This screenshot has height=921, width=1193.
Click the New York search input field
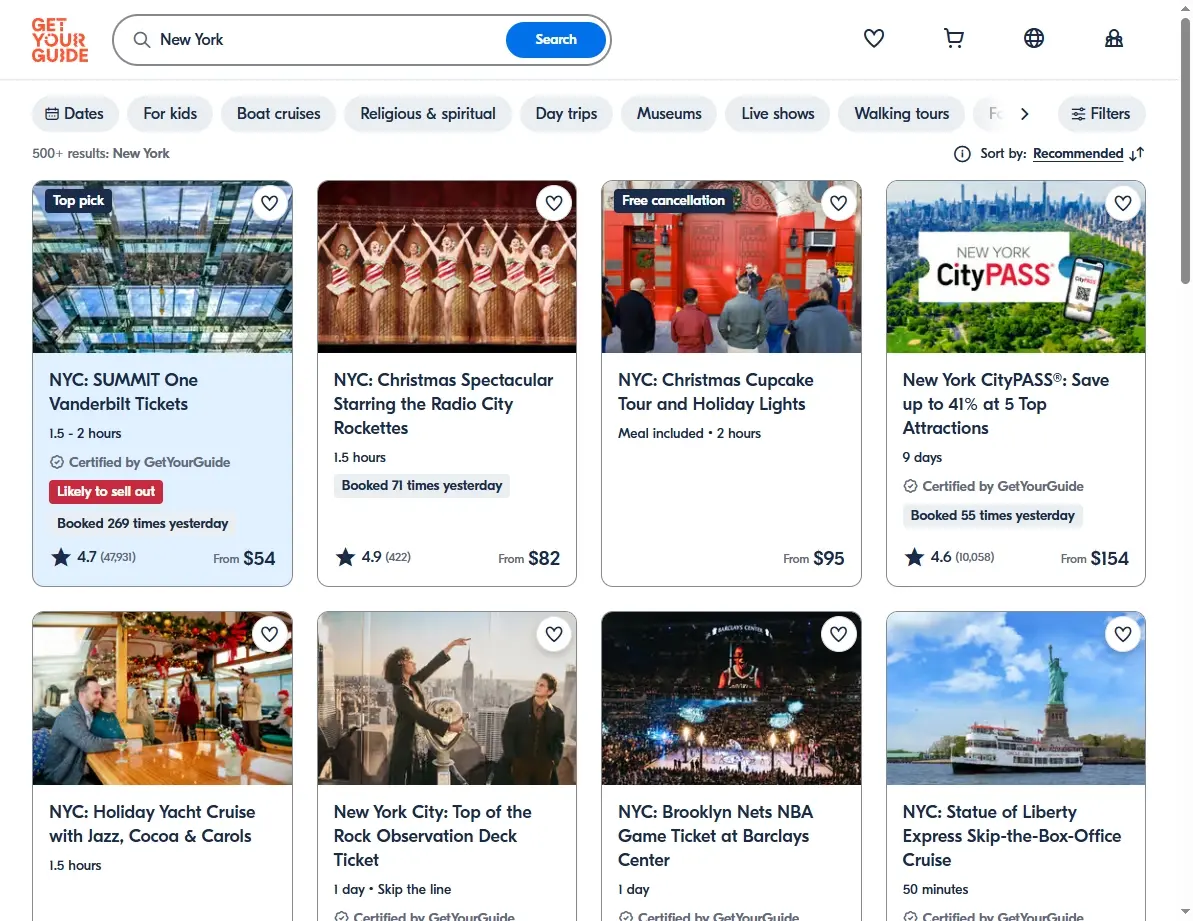327,40
